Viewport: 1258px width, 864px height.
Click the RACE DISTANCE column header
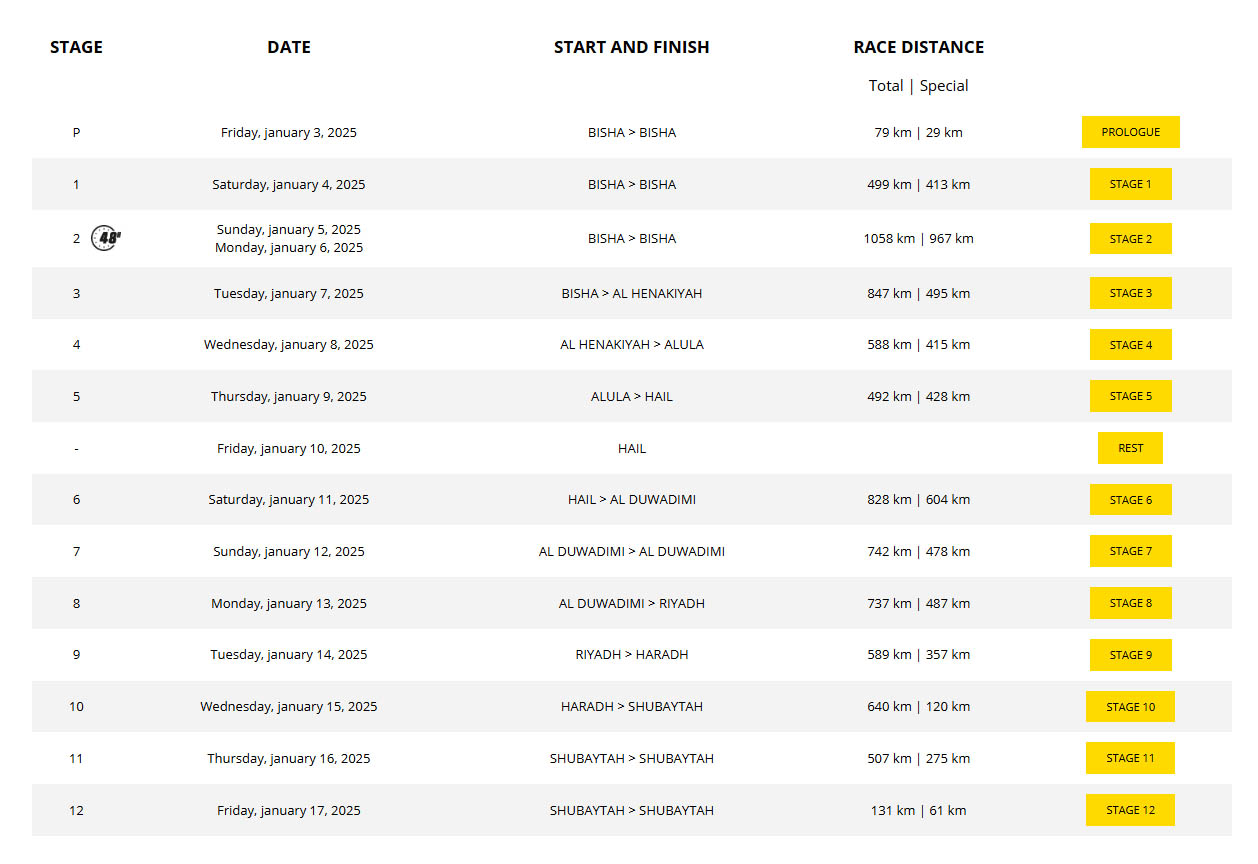pyautogui.click(x=918, y=47)
